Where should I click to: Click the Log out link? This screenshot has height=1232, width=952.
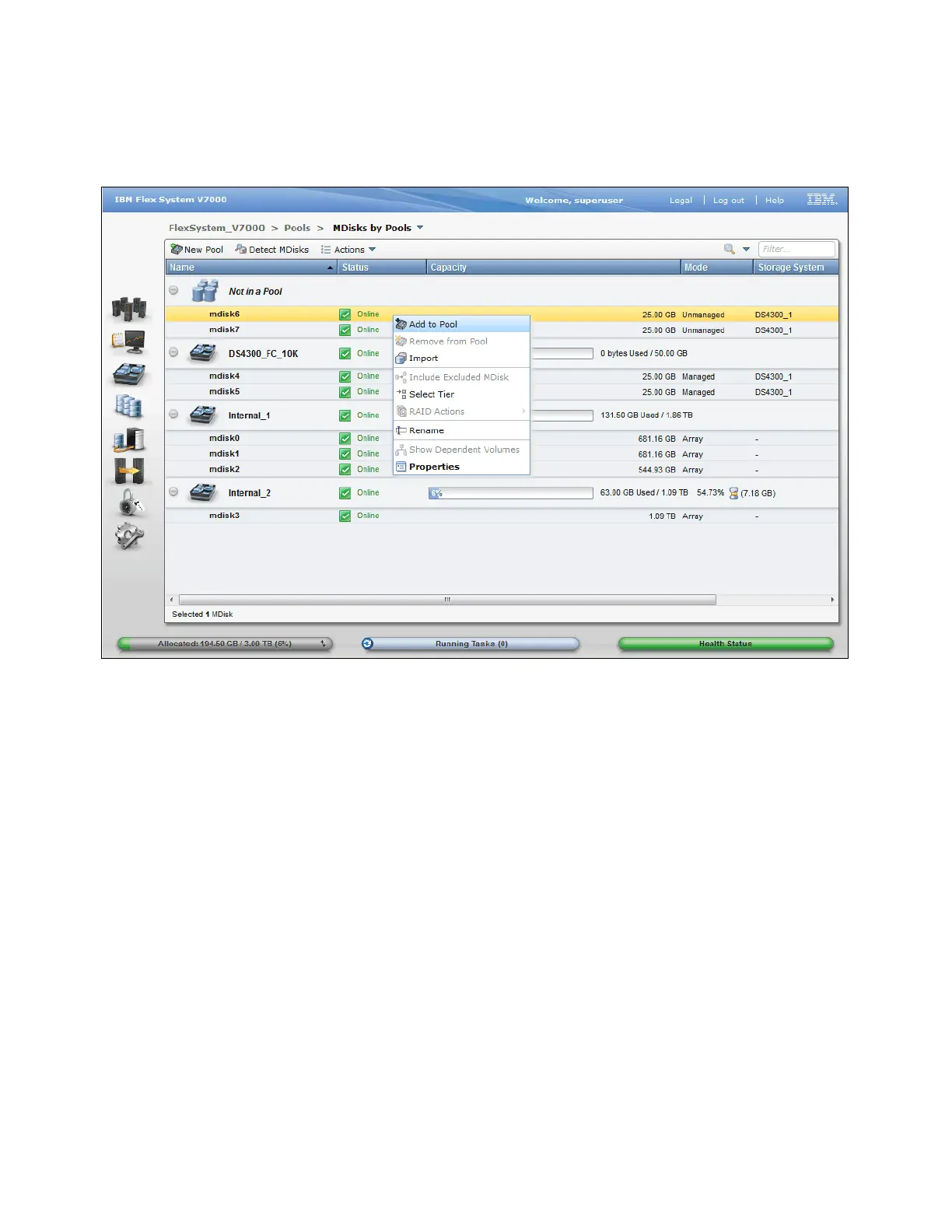[x=729, y=200]
